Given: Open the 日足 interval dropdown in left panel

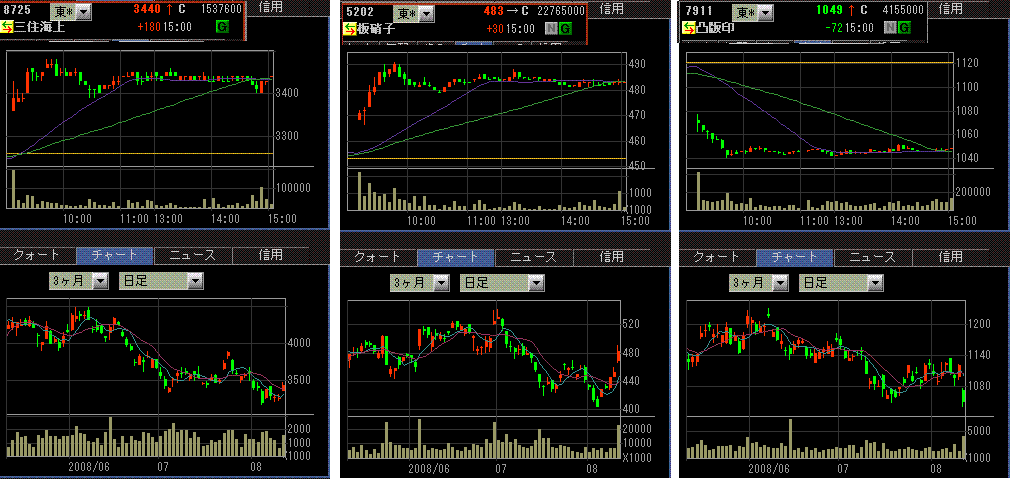Looking at the screenshot, I should (x=161, y=280).
